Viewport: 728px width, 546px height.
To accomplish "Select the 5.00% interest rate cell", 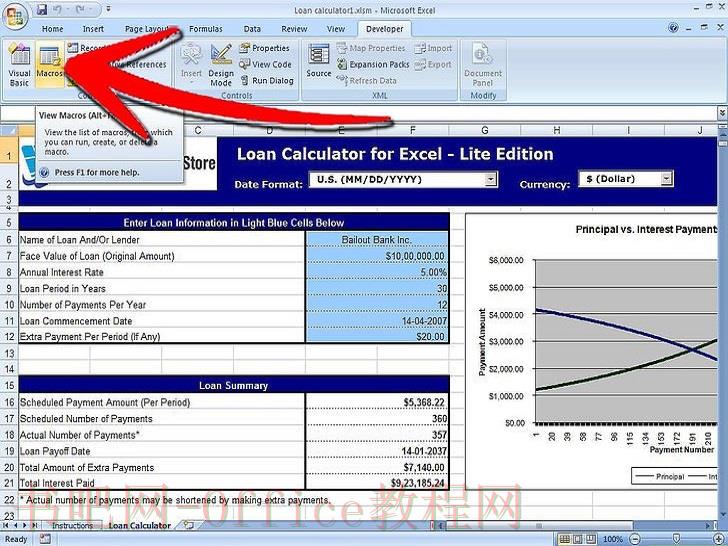I will point(377,272).
